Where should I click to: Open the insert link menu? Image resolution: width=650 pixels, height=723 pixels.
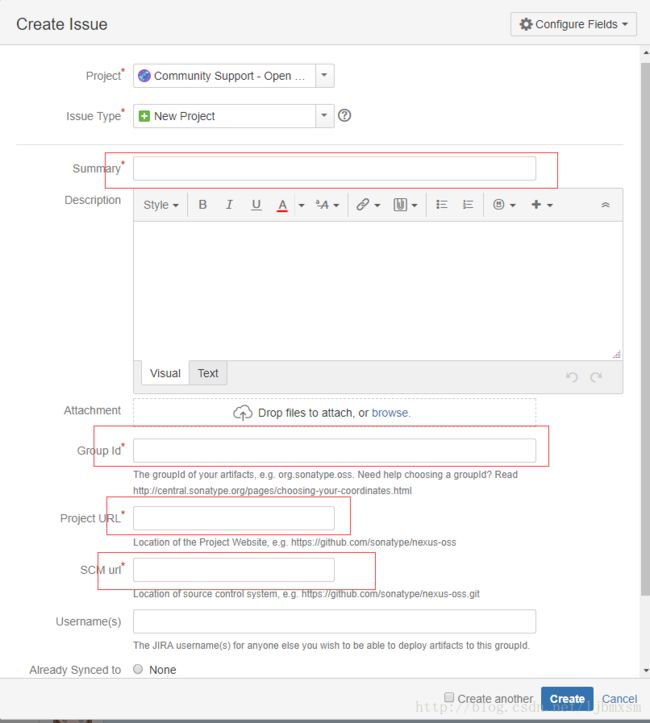click(x=368, y=205)
